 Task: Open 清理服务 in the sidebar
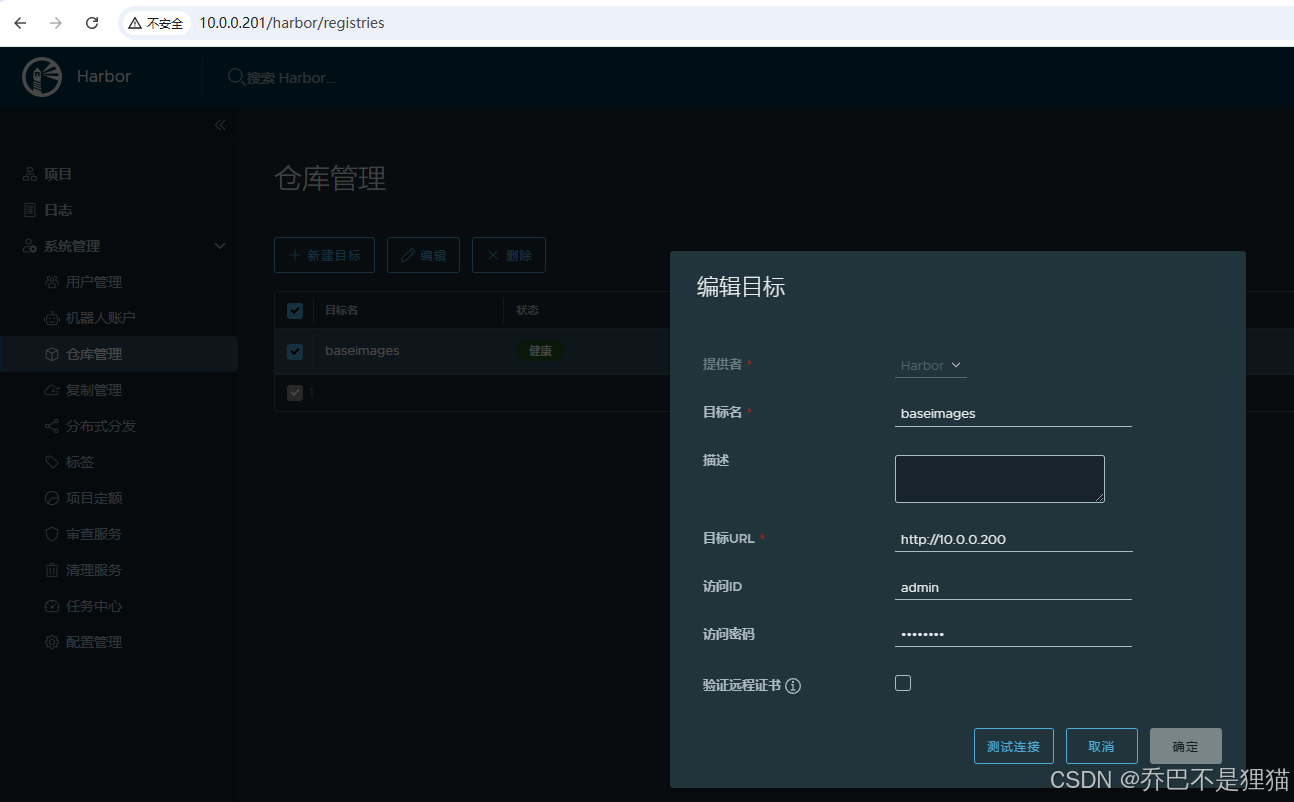[x=94, y=570]
